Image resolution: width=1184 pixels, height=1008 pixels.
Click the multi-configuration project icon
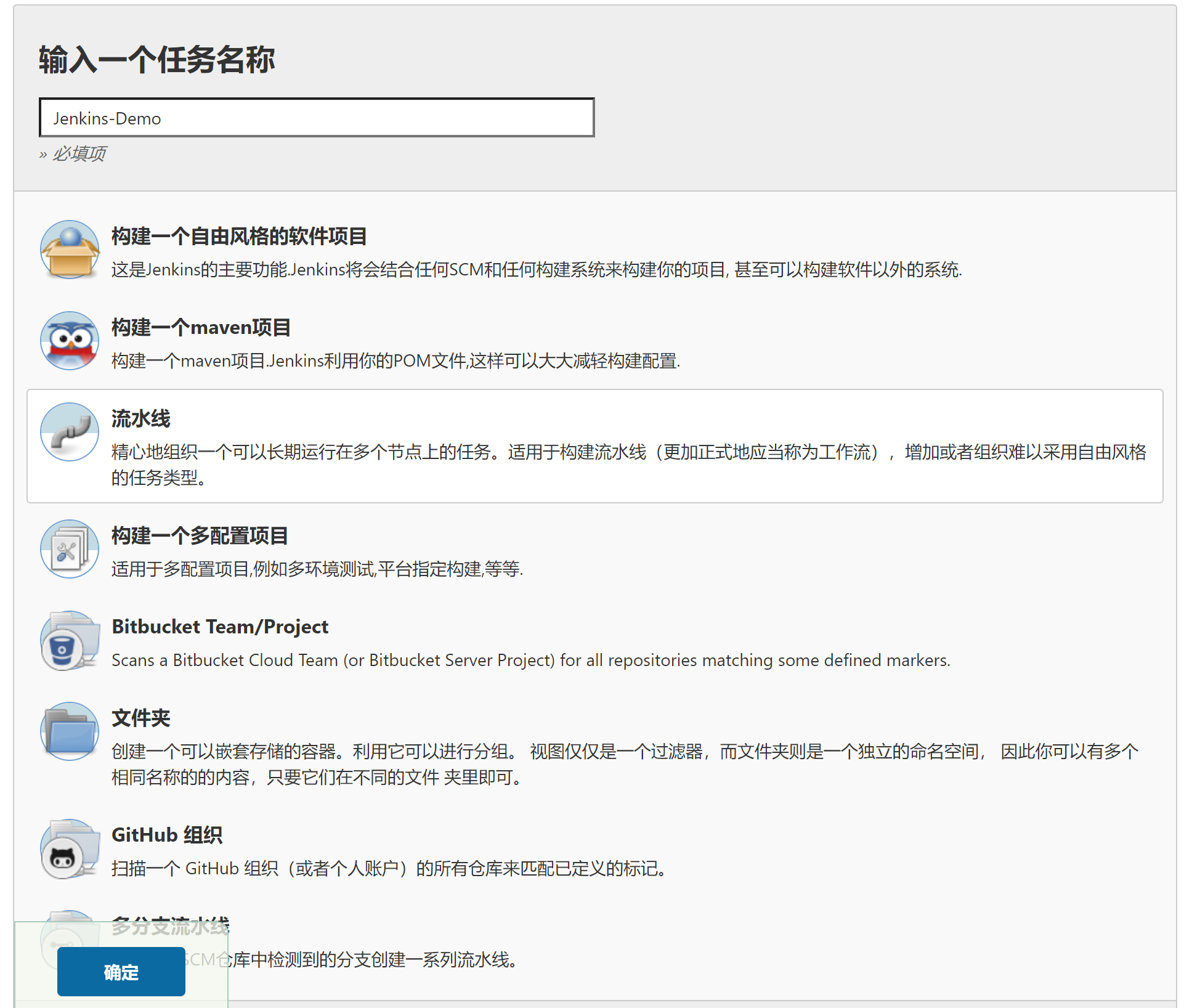[70, 549]
